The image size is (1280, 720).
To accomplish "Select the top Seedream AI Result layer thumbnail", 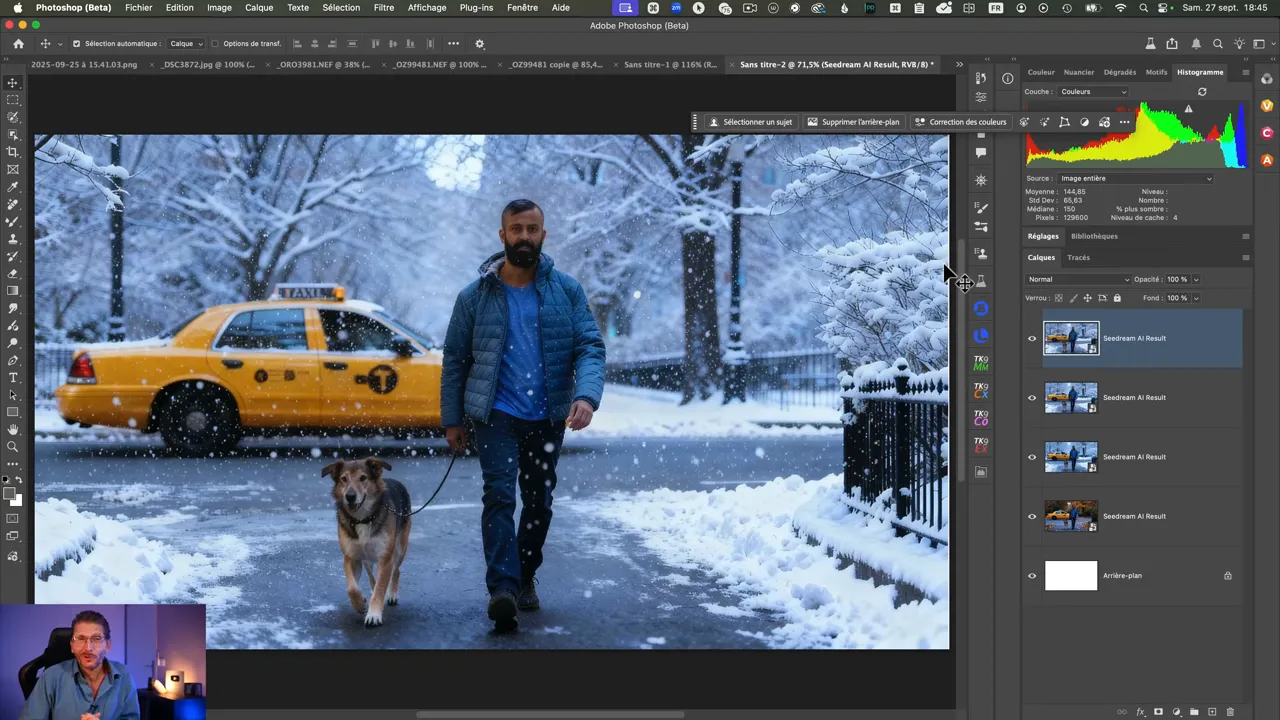I will tap(1071, 338).
